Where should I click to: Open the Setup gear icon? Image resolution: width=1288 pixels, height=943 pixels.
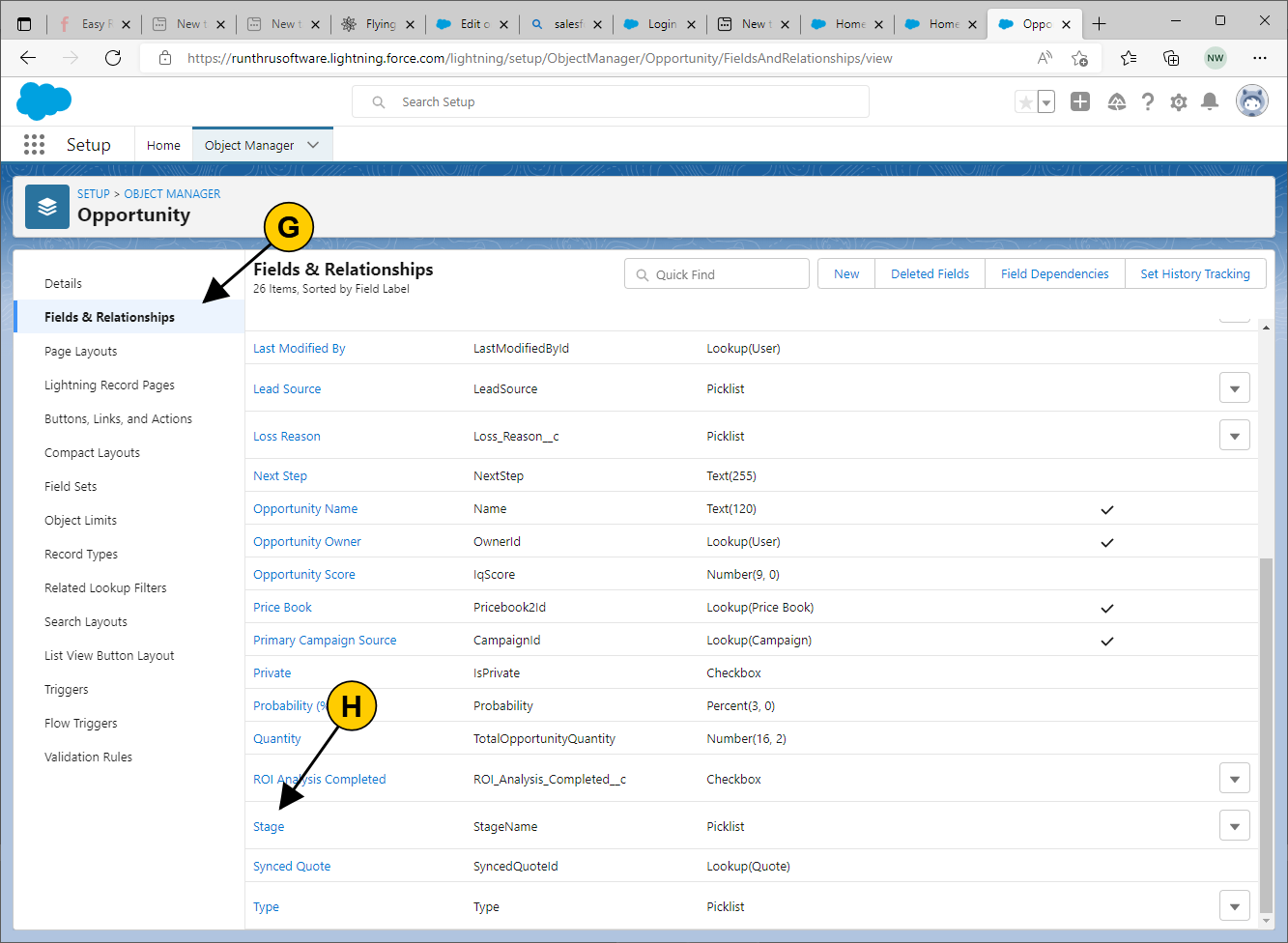pyautogui.click(x=1178, y=102)
